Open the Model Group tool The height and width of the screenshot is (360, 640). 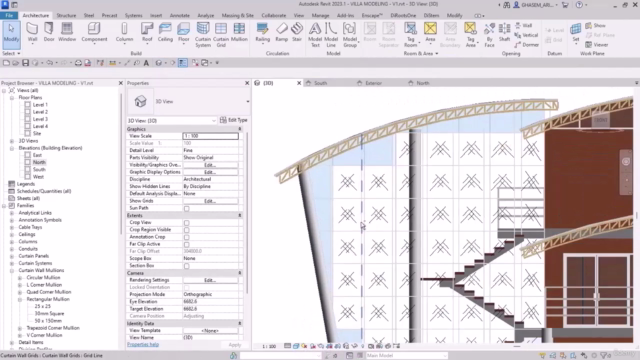(x=349, y=35)
